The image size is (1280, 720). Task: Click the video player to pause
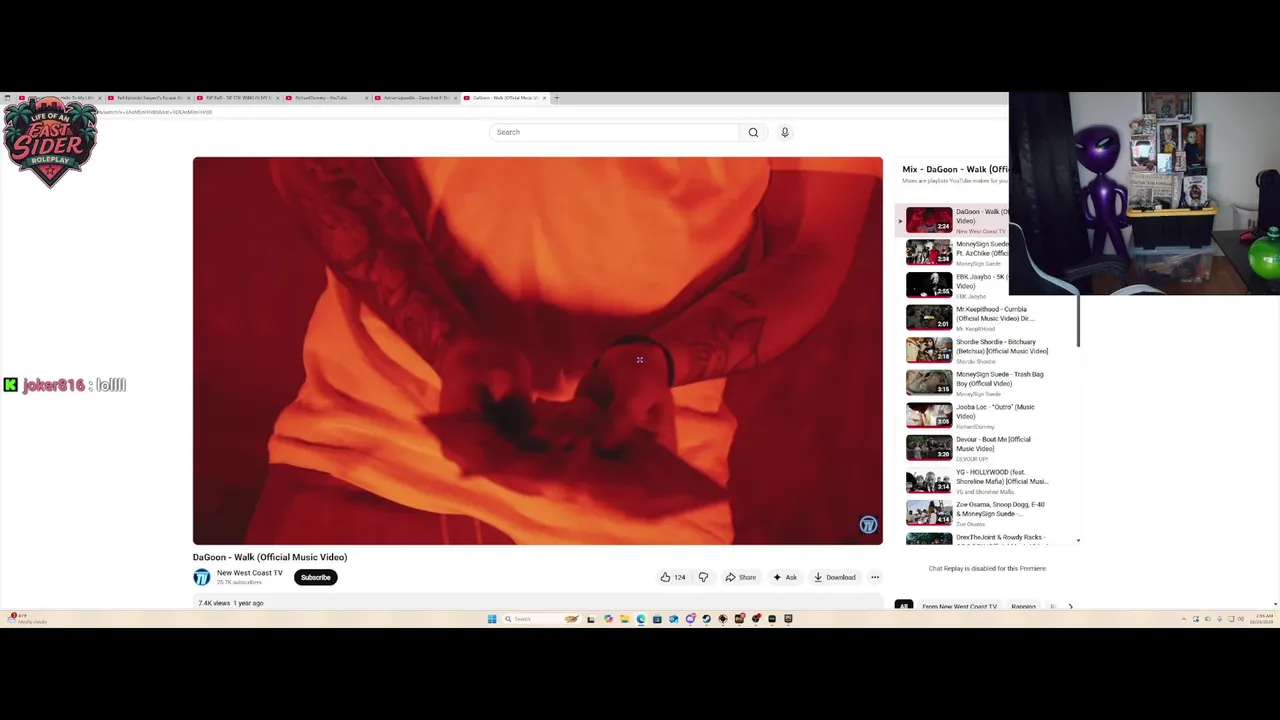538,350
